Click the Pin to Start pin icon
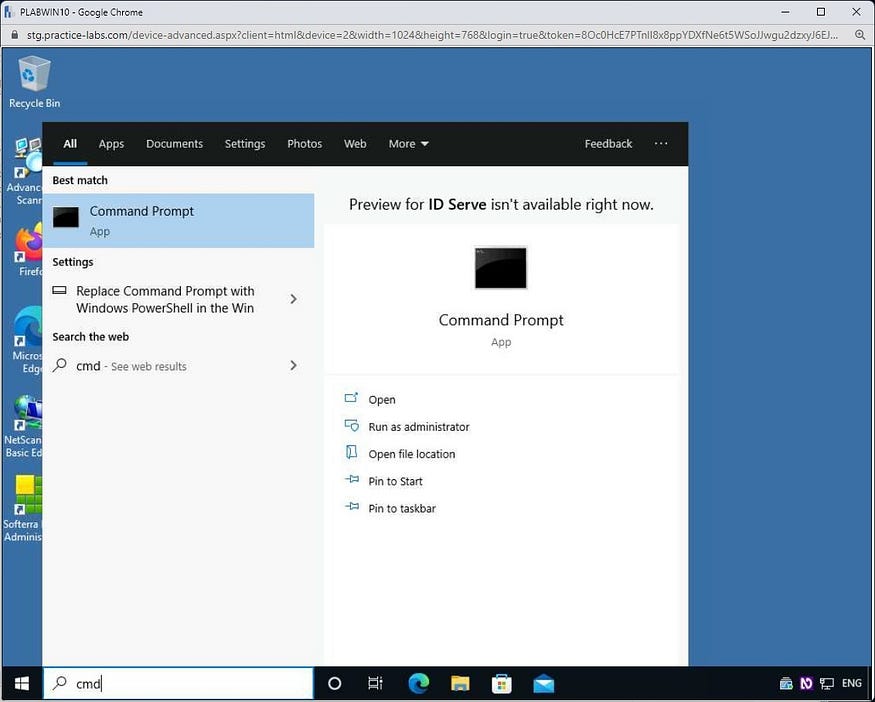Screen dimensions: 875x702 click(x=352, y=479)
